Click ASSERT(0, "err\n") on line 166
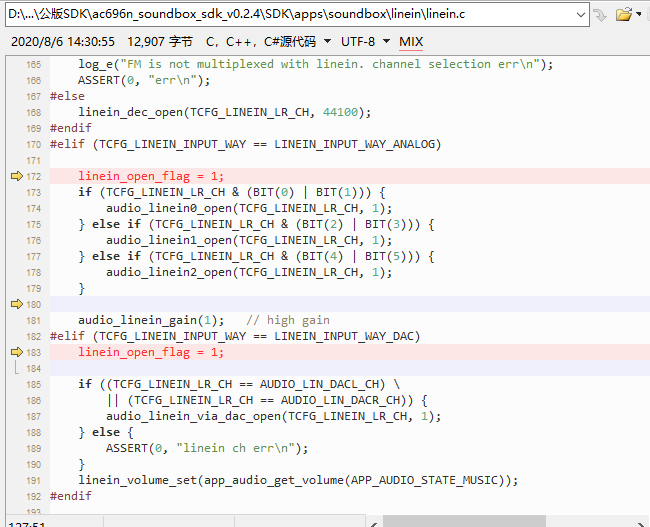Image resolution: width=650 pixels, height=527 pixels. (144, 80)
